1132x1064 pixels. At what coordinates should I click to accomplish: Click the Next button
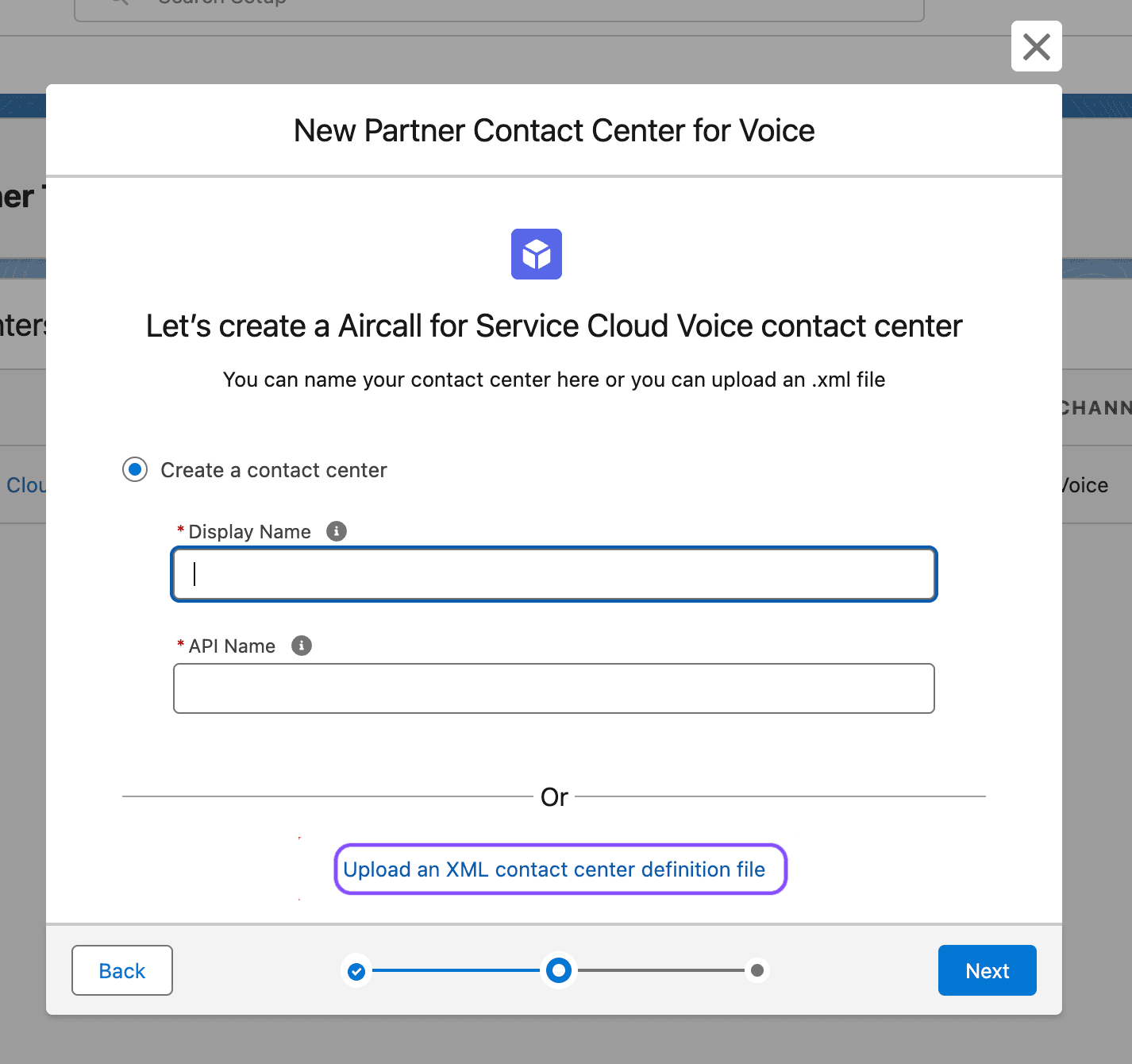987,970
